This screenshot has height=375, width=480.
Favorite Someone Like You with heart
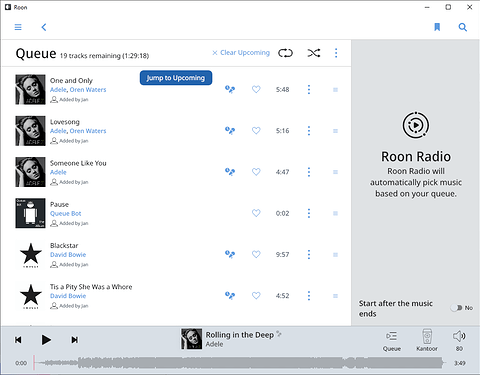click(x=256, y=172)
